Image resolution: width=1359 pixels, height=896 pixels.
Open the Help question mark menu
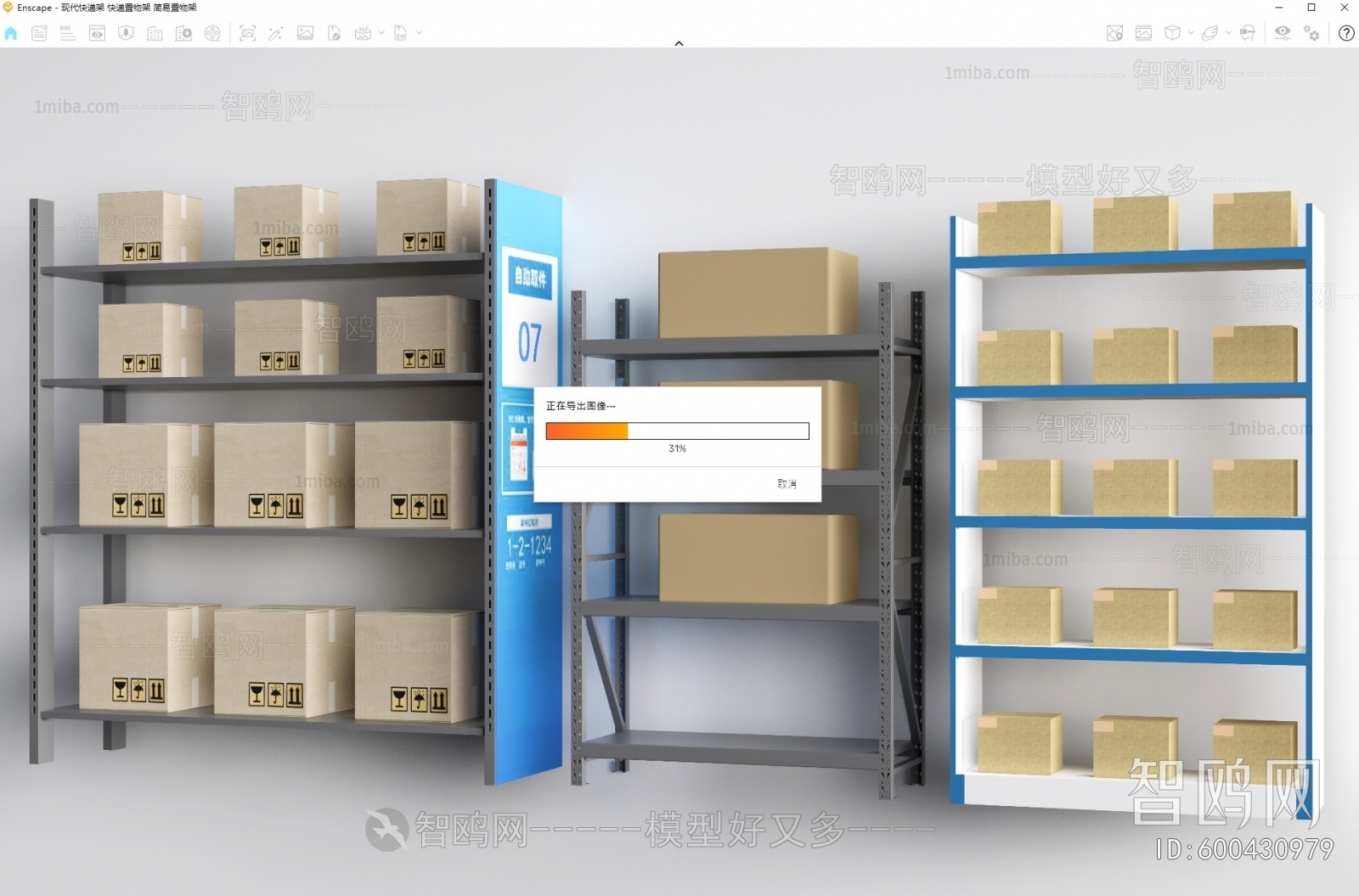point(1345,34)
